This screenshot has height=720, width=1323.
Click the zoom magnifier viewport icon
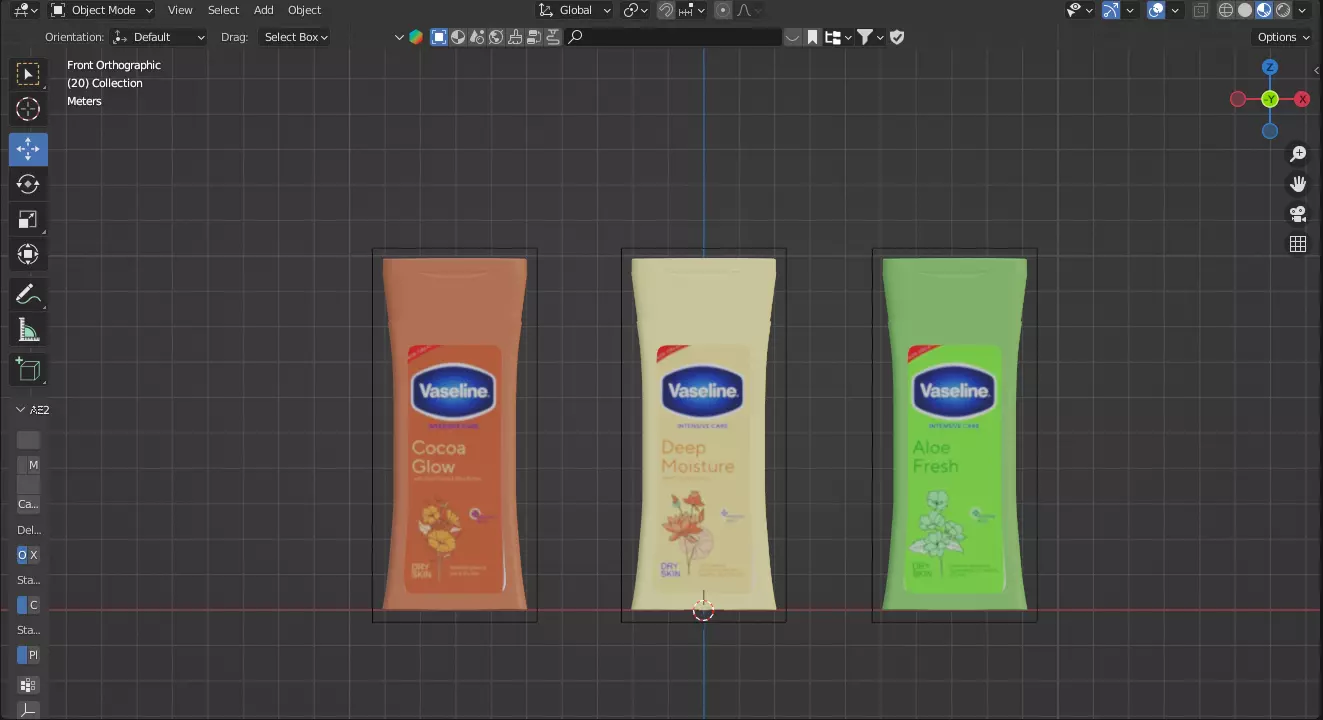[x=1298, y=154]
